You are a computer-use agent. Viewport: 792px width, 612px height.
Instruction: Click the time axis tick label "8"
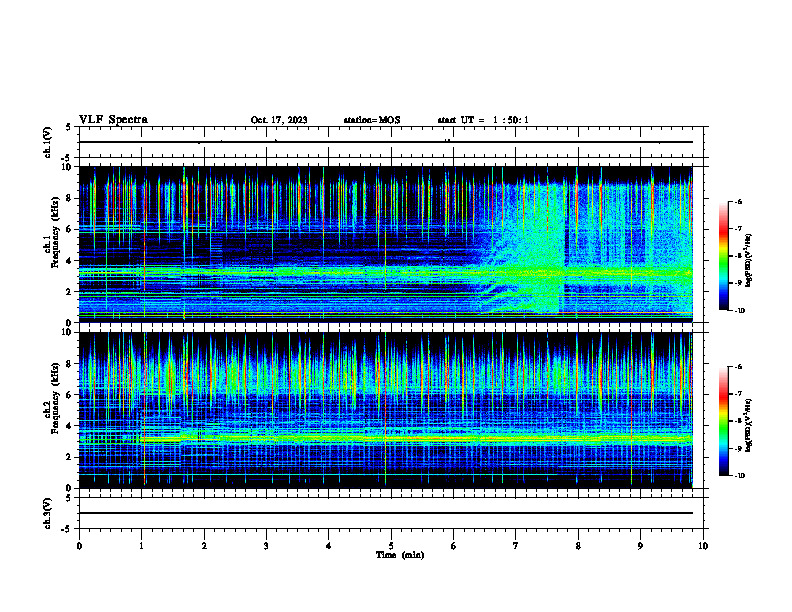pos(578,546)
